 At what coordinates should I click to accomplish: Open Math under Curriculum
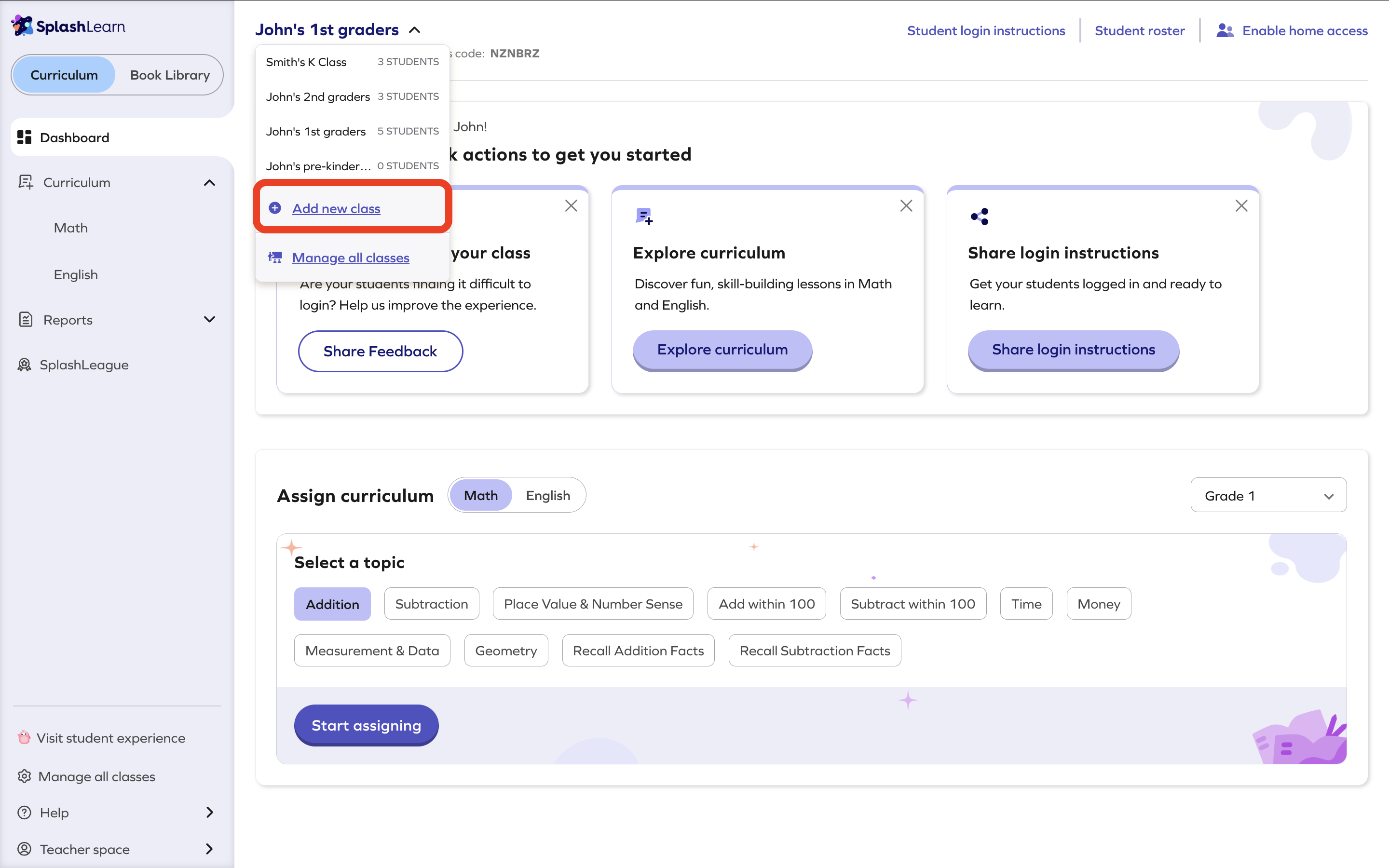click(x=70, y=228)
